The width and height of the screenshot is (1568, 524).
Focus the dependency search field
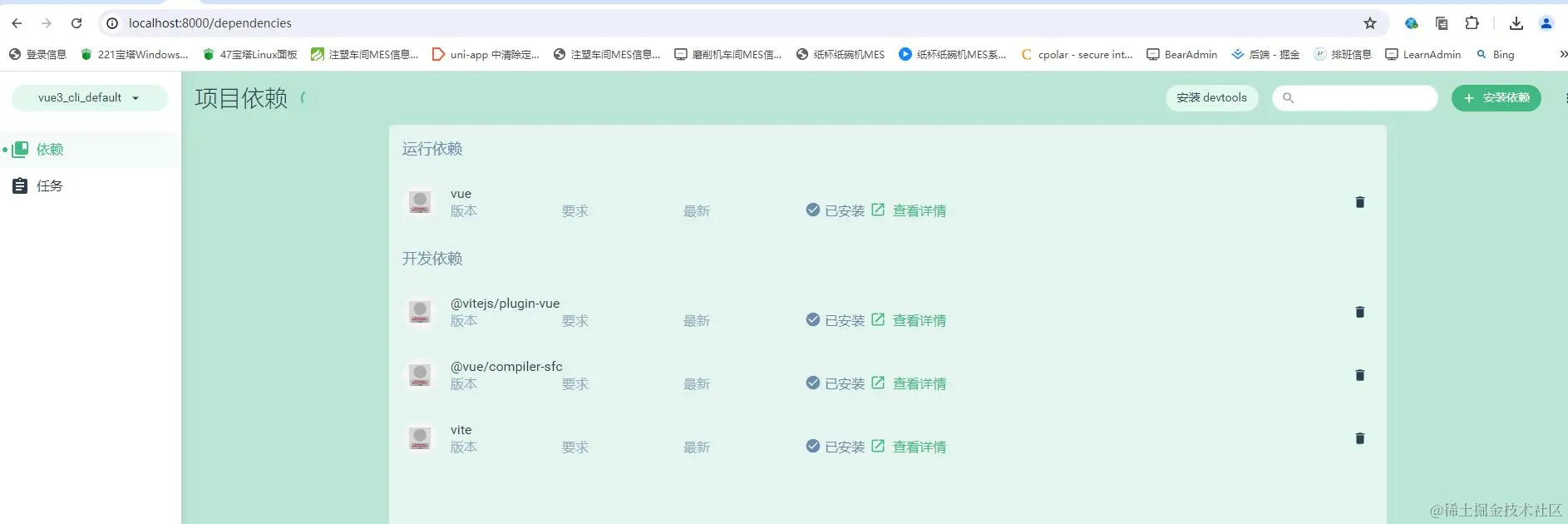[x=1354, y=97]
